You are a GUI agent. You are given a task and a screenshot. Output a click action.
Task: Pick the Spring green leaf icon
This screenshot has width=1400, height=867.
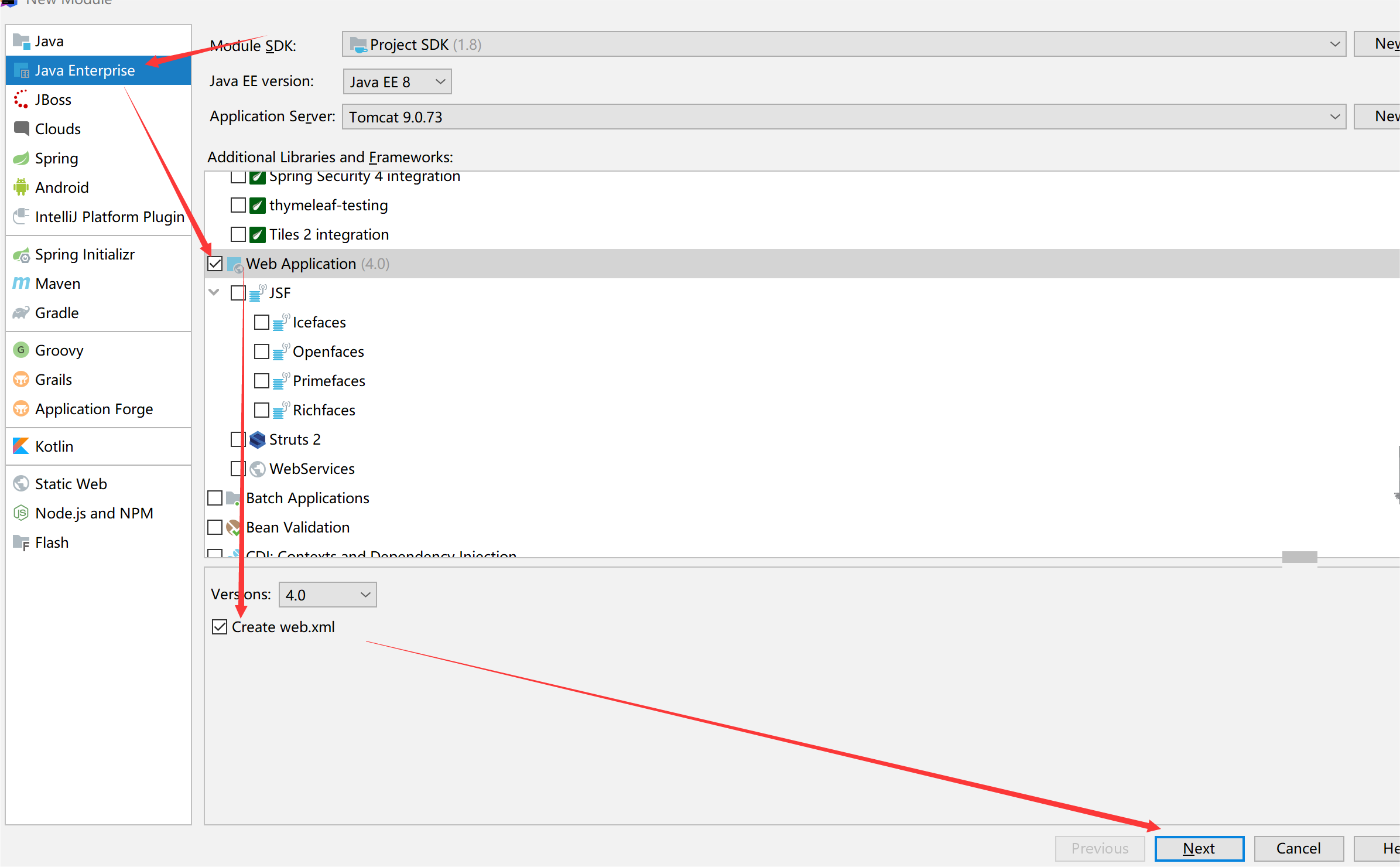pyautogui.click(x=21, y=158)
